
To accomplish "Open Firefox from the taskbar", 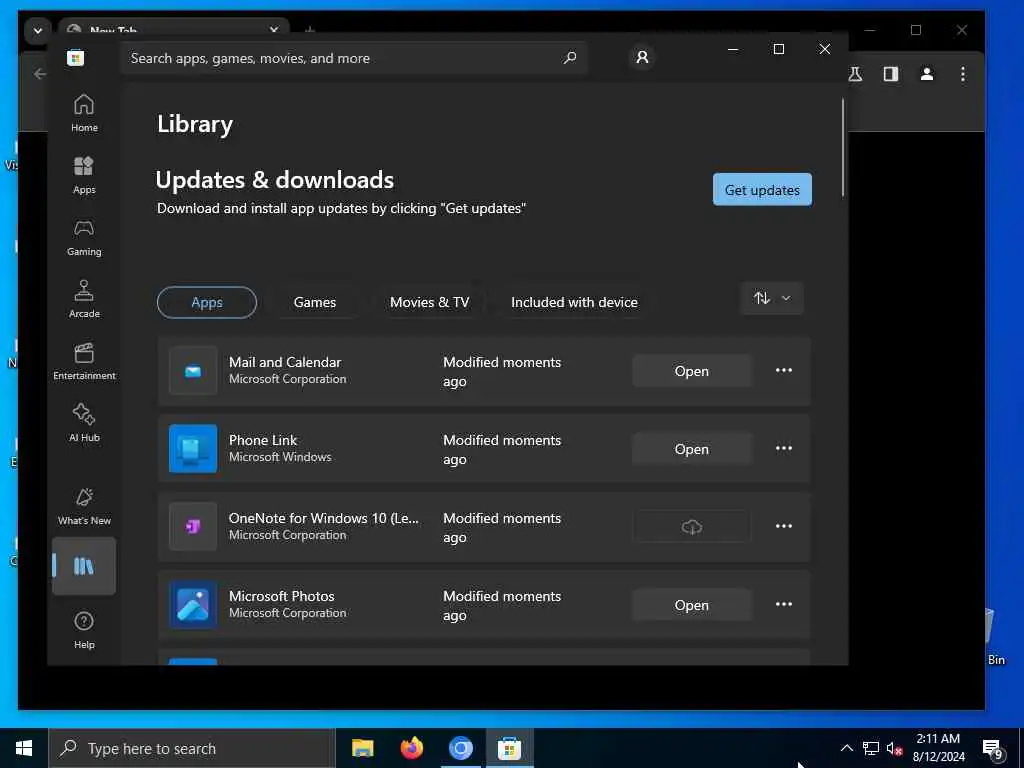I will [411, 748].
